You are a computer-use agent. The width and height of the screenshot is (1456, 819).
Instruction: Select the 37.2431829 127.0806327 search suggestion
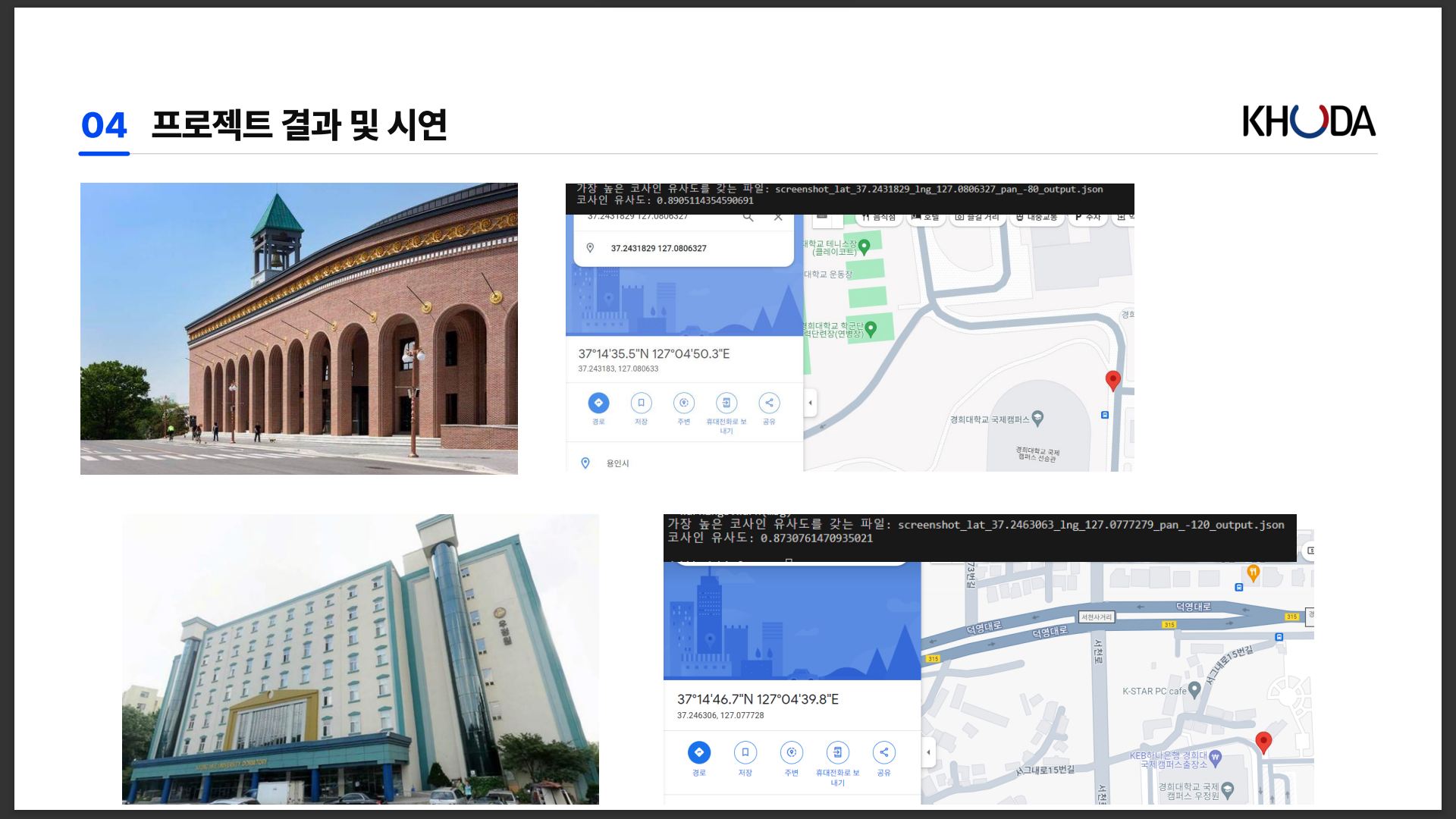point(658,249)
